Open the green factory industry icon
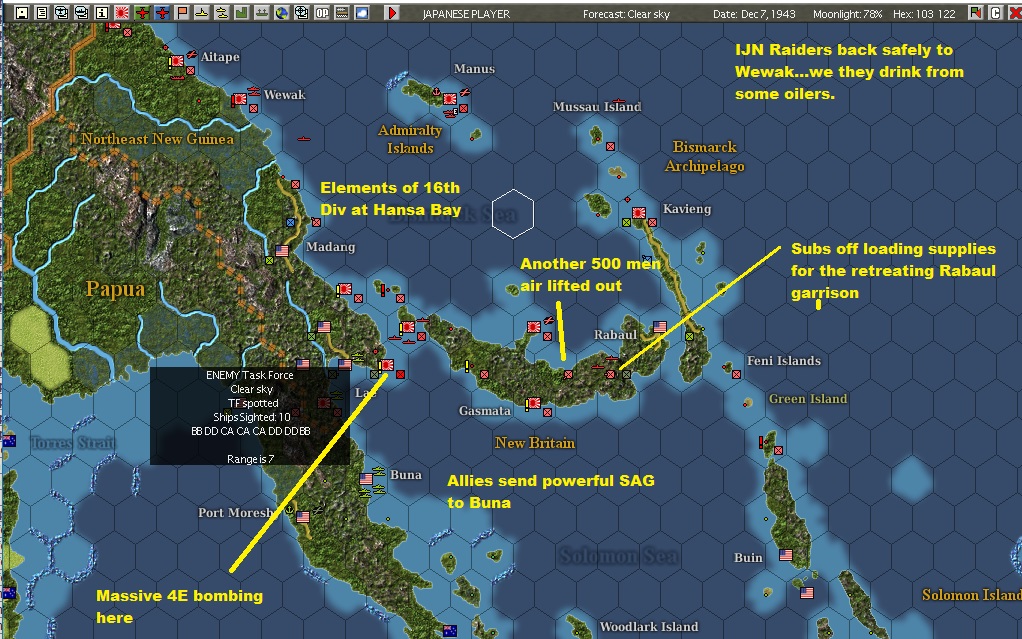 242,12
